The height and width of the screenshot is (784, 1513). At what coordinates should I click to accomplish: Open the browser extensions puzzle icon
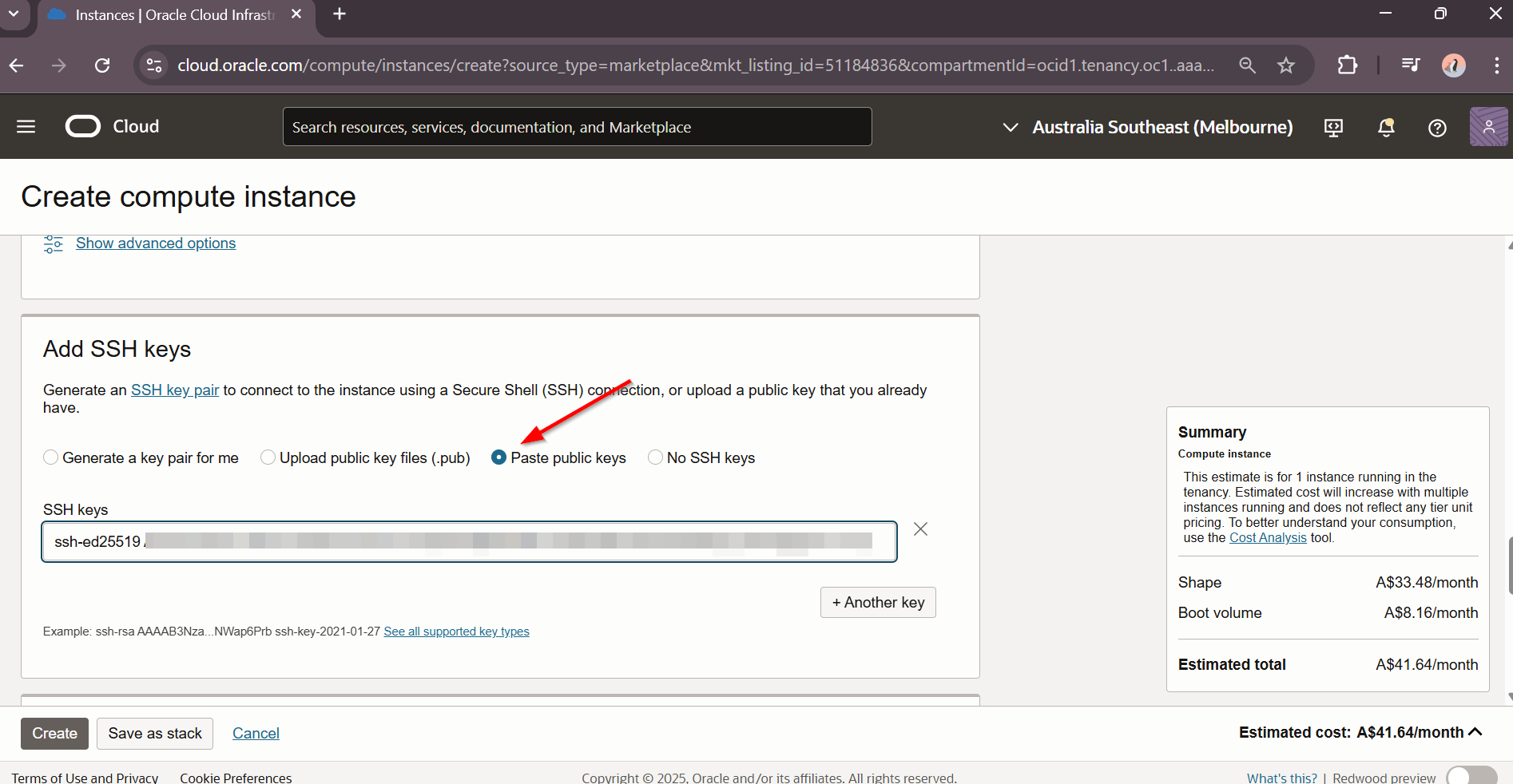(x=1347, y=65)
